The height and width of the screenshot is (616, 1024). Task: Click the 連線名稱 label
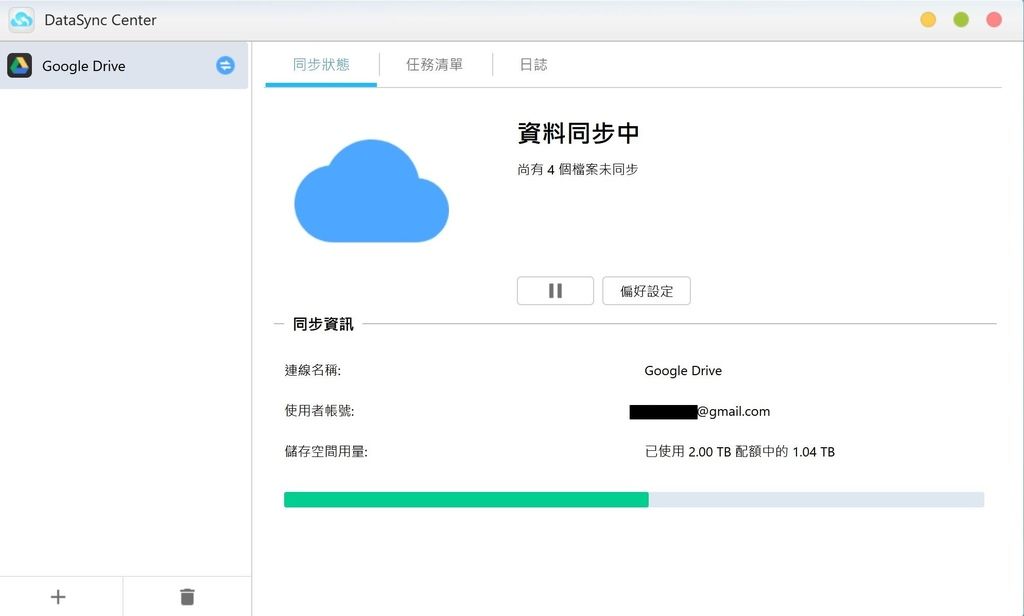(x=313, y=370)
